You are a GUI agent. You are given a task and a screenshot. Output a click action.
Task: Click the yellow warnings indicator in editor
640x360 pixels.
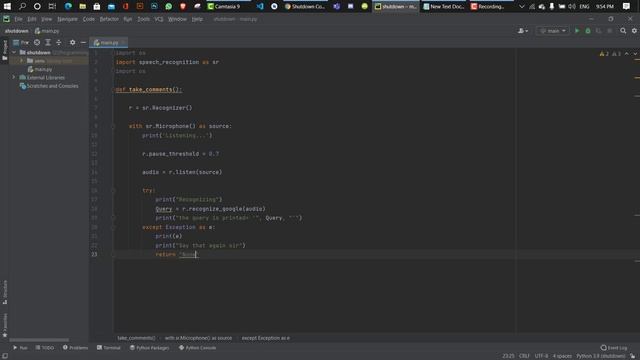(x=604, y=54)
